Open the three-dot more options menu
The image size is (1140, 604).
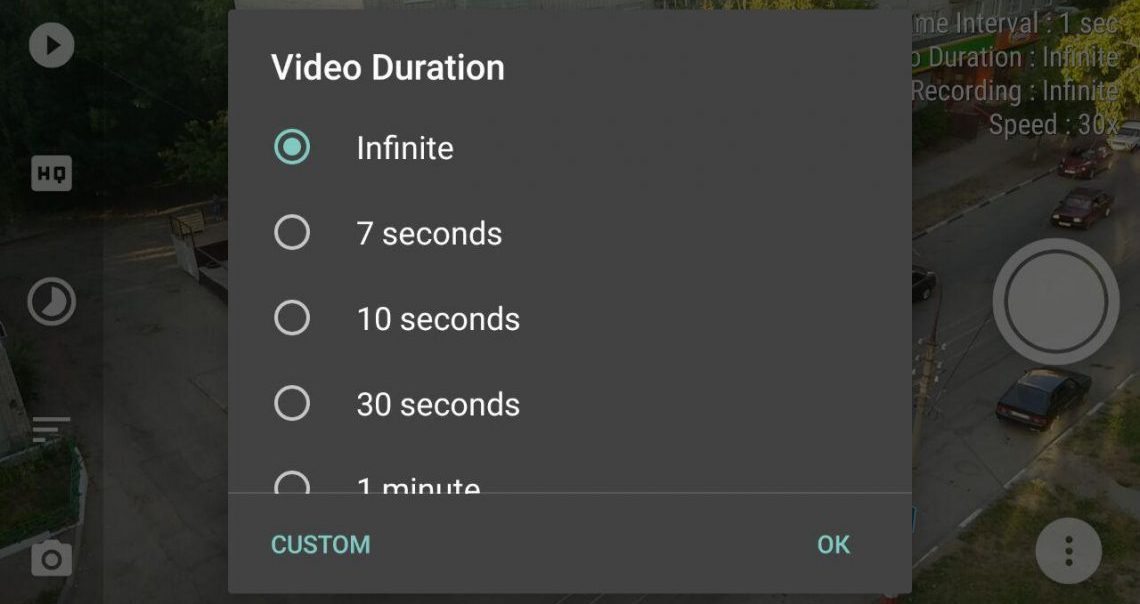coord(1068,551)
